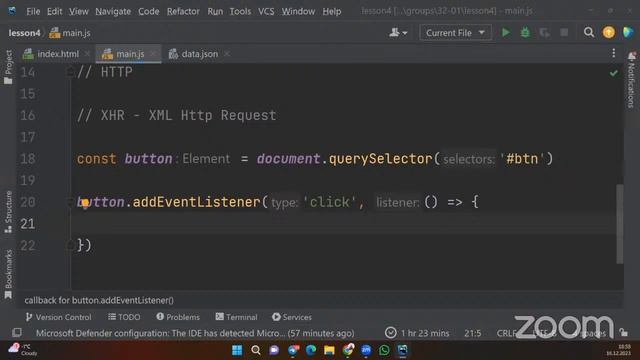Click the editor vertical scrollbar thumb
640x360 pixels.
(x=620, y=224)
